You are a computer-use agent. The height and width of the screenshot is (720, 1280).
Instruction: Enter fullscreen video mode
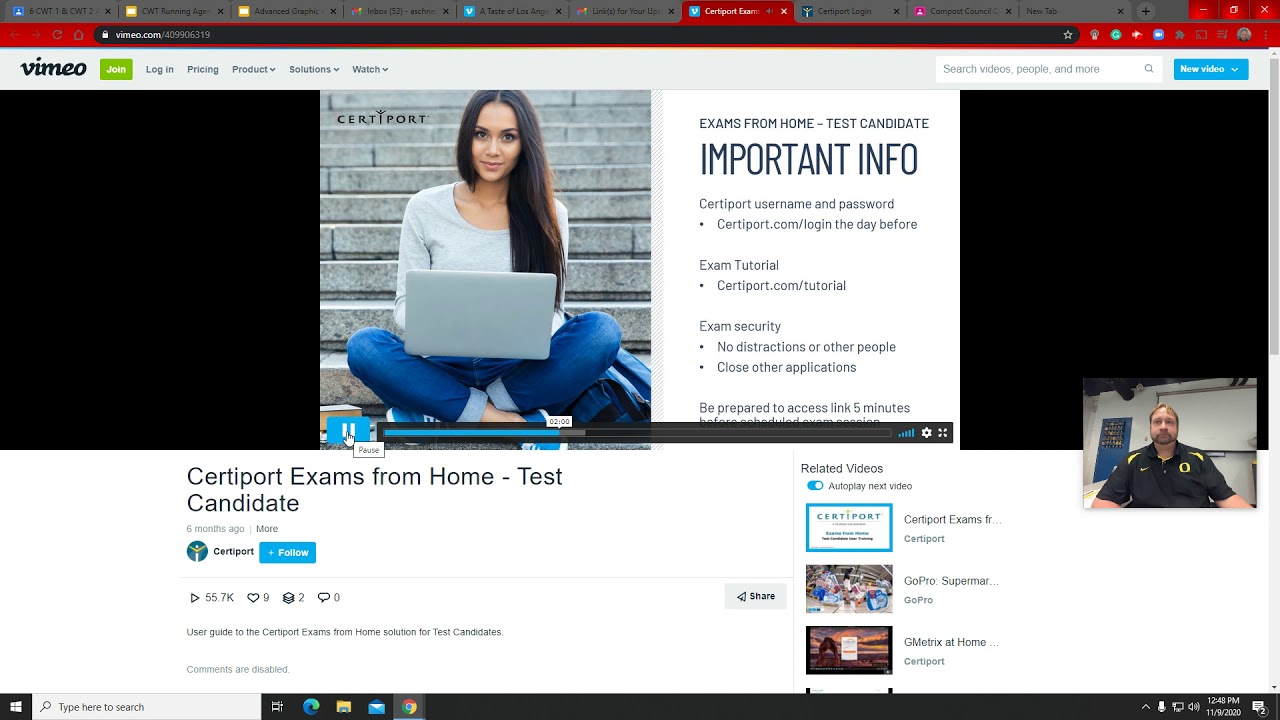942,433
